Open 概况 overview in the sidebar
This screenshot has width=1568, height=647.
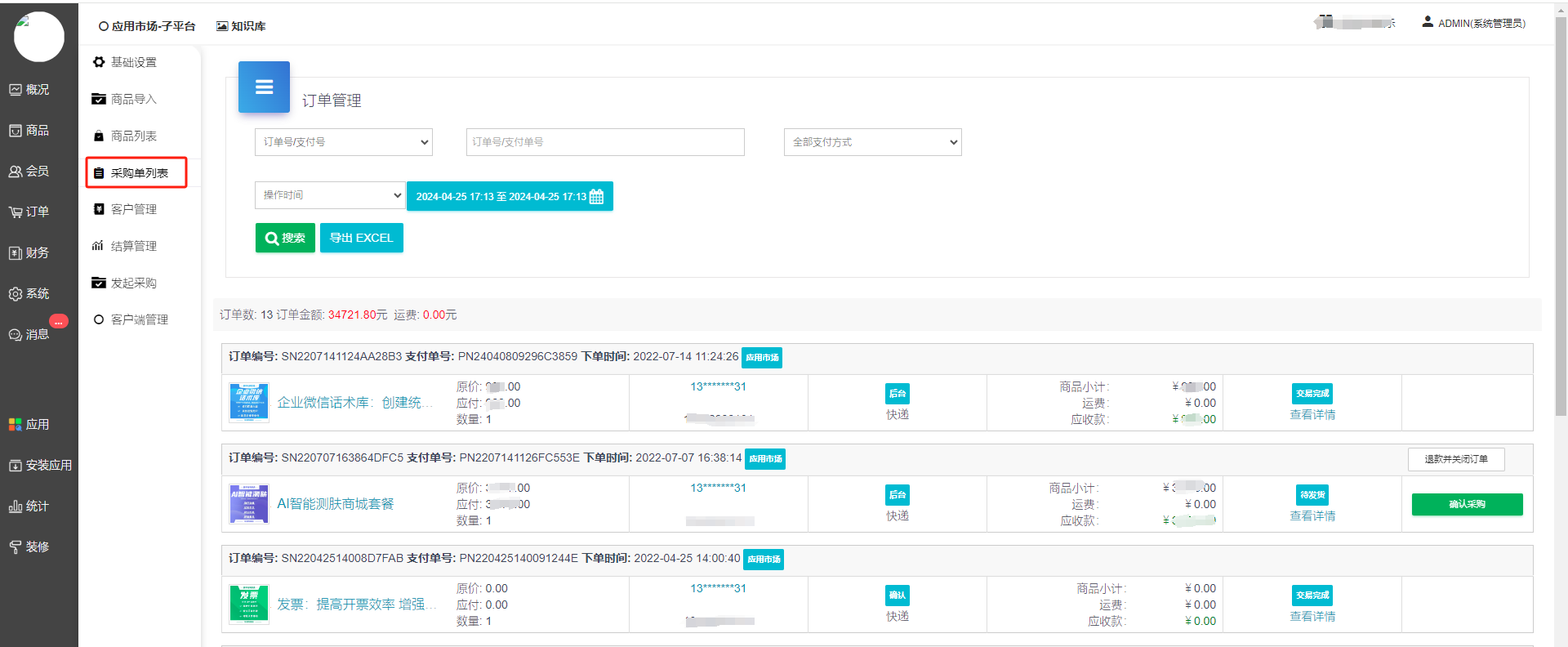point(29,90)
